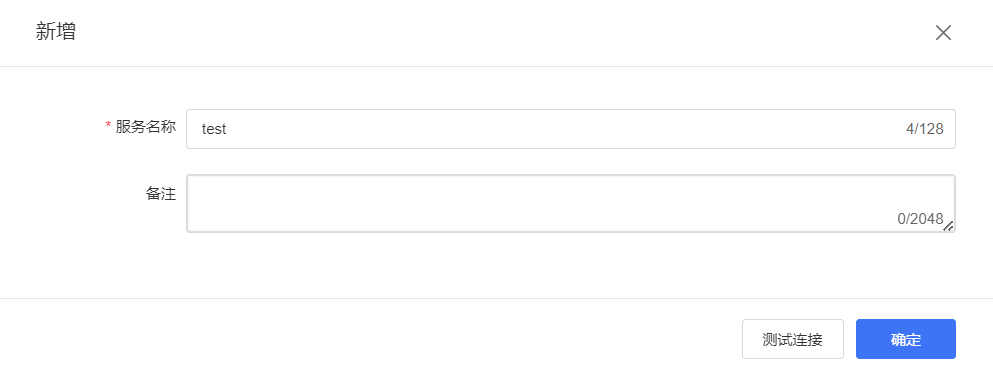Image resolution: width=993 pixels, height=375 pixels.
Task: Click the 新增 dialog title
Action: [56, 31]
